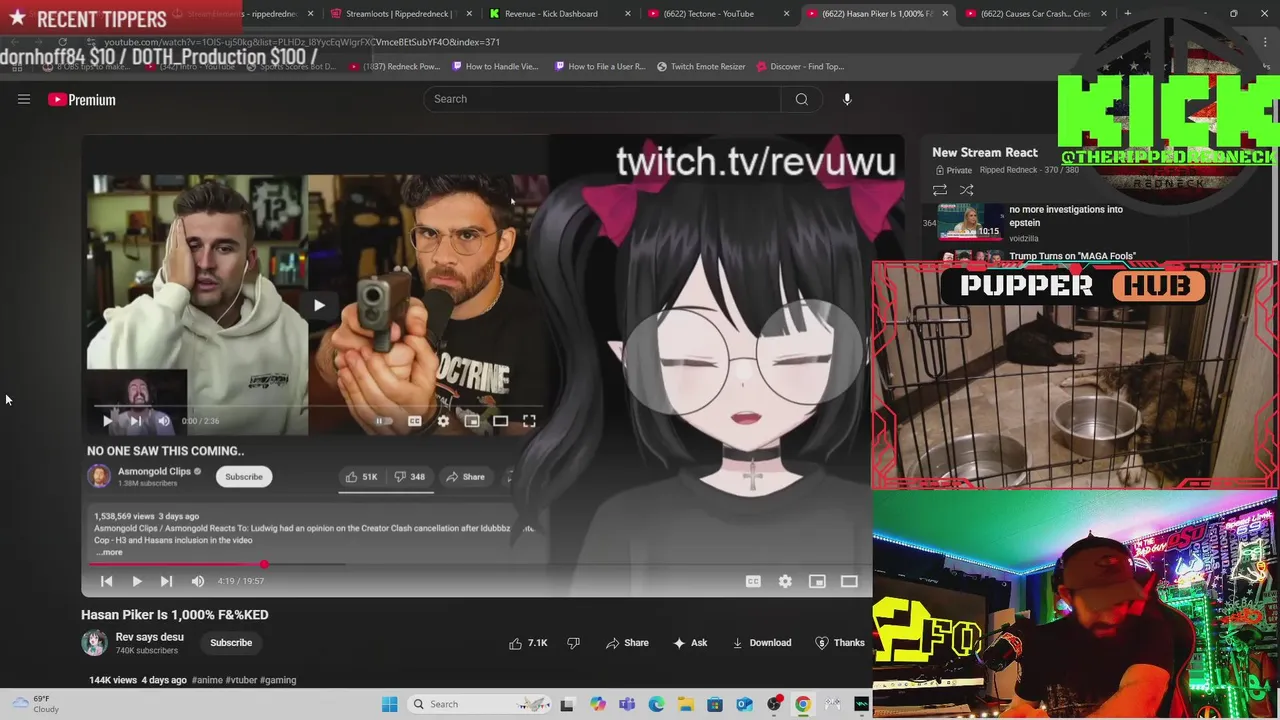Image resolution: width=1280 pixels, height=720 pixels.
Task: Like the embedded clip showing 51K
Action: coord(361,477)
